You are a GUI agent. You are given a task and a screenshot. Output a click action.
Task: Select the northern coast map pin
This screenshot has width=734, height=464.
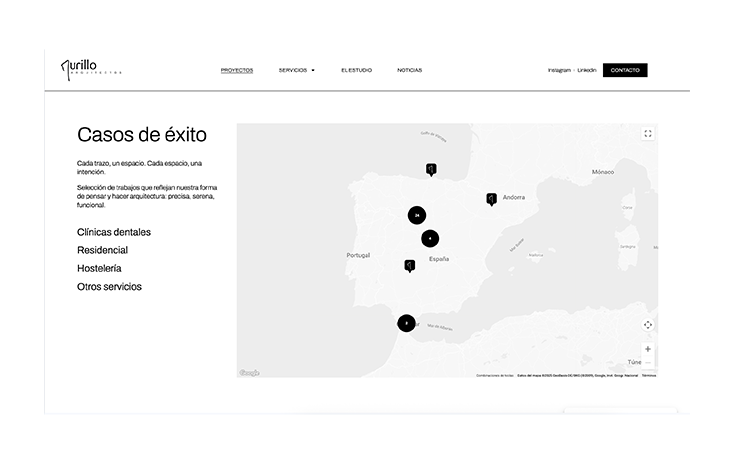pos(431,169)
